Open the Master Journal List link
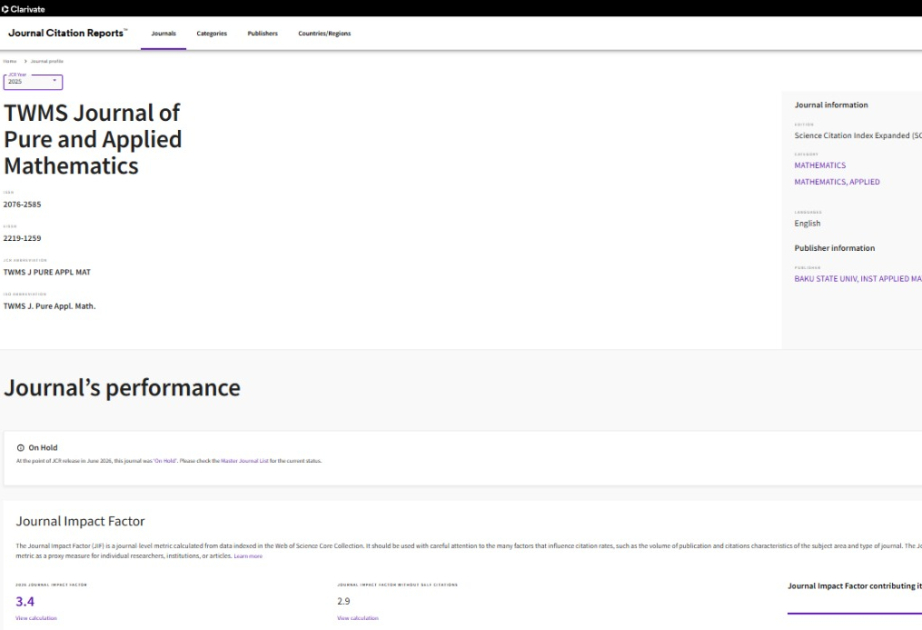This screenshot has height=630, width=922. [245, 461]
